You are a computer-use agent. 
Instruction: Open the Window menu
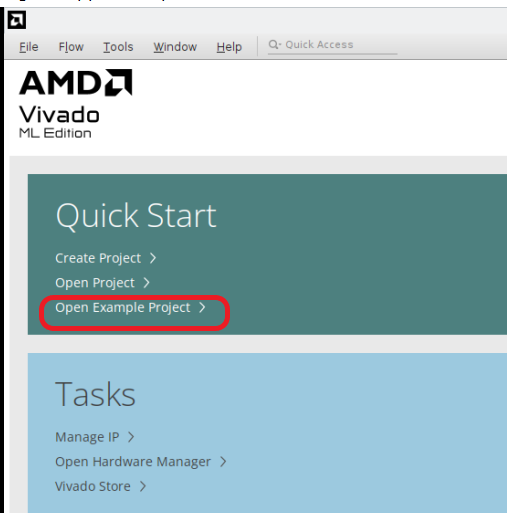click(175, 47)
